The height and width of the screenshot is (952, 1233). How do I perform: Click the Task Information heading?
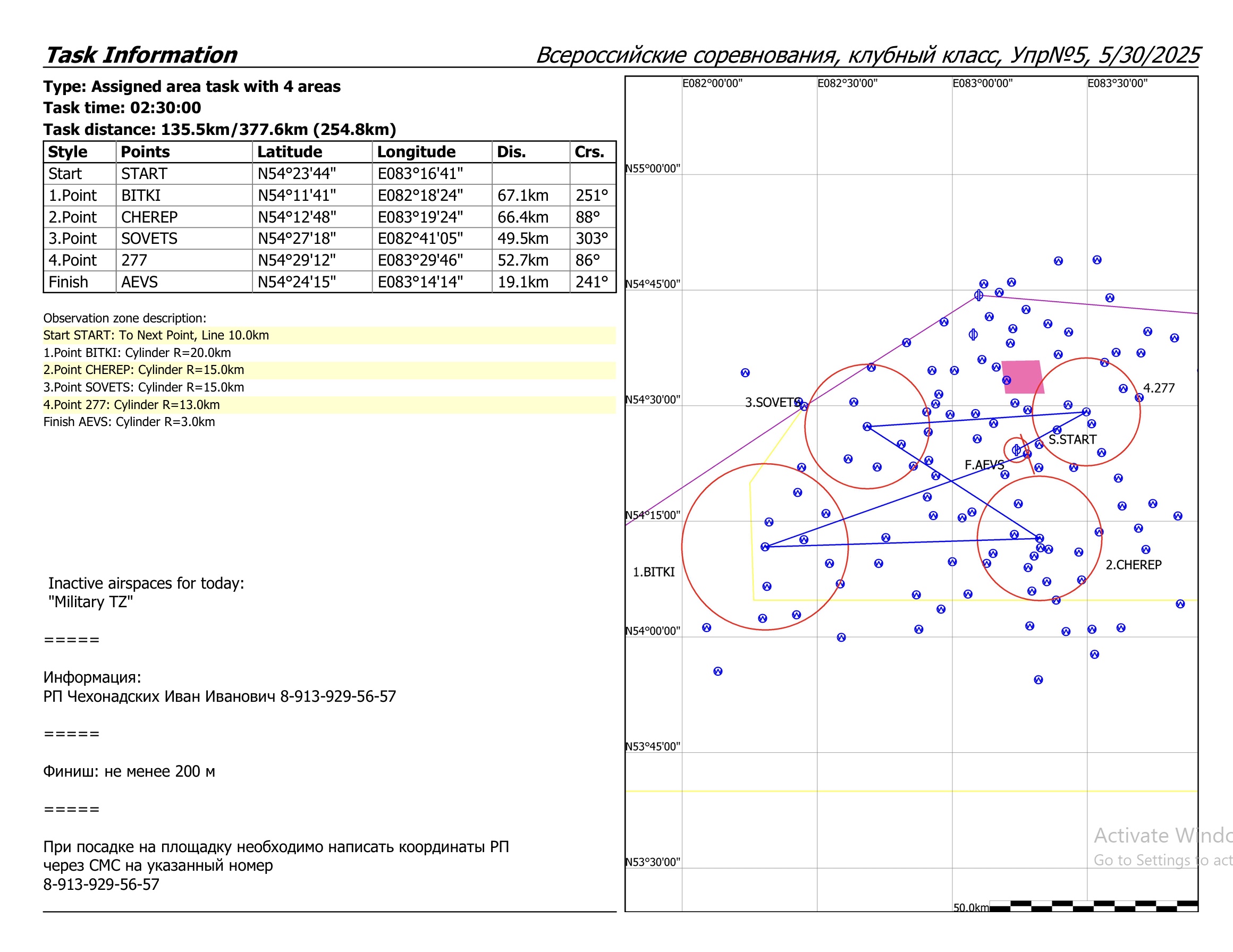click(x=141, y=55)
